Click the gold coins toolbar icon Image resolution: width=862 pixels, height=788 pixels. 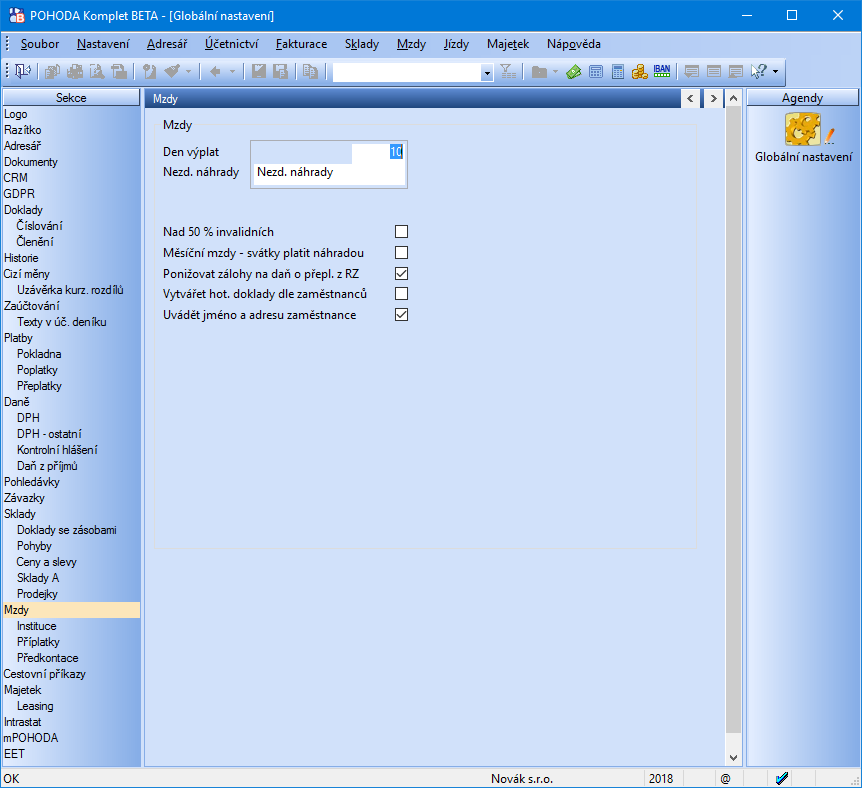point(639,71)
